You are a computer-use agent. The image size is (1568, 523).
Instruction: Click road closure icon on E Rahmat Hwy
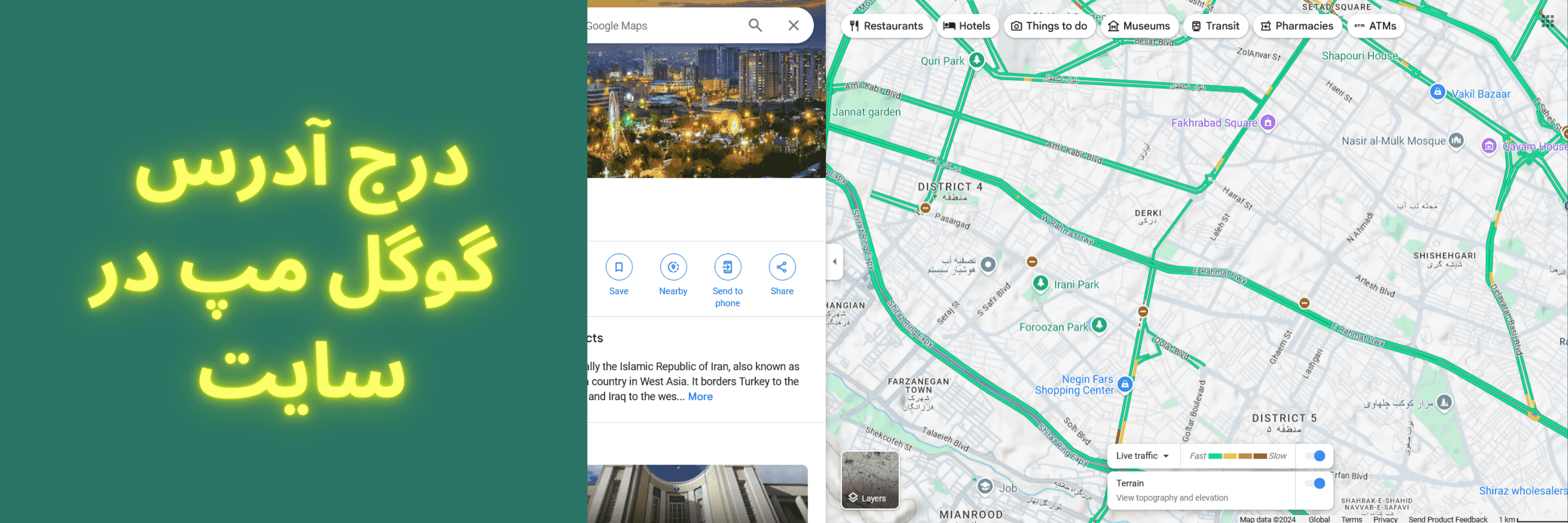[x=1305, y=303]
